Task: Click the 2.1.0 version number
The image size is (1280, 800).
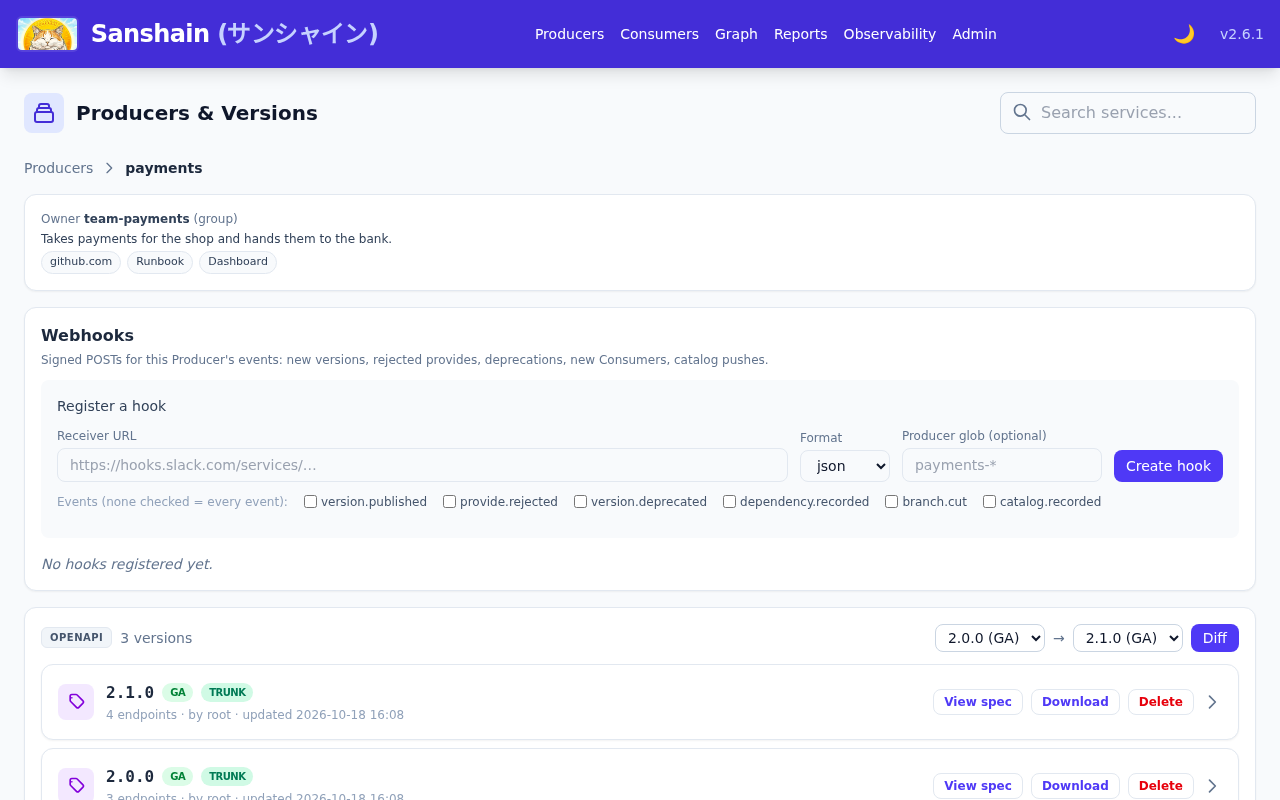Action: (130, 692)
